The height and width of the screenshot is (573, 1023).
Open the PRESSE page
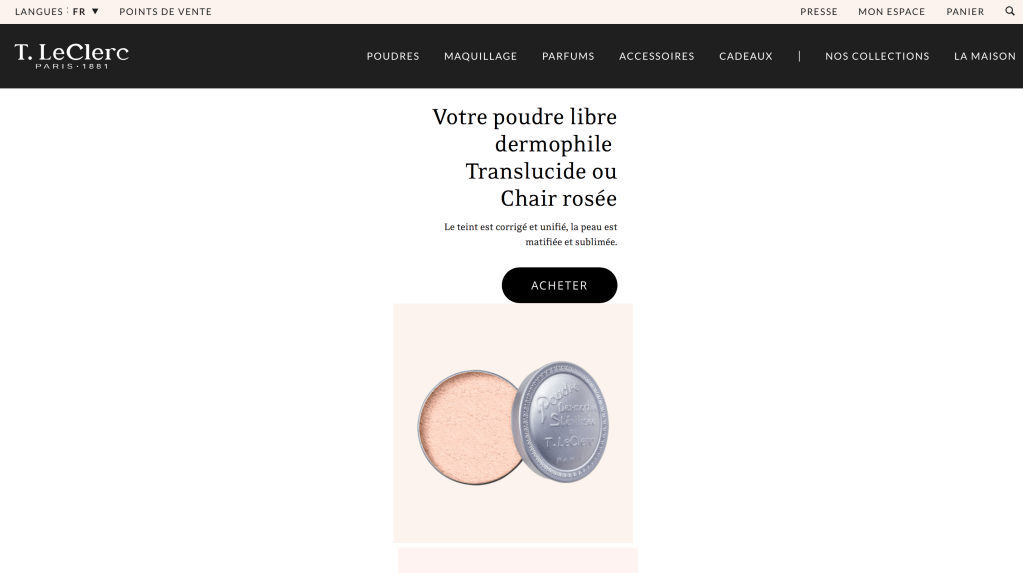click(x=819, y=11)
